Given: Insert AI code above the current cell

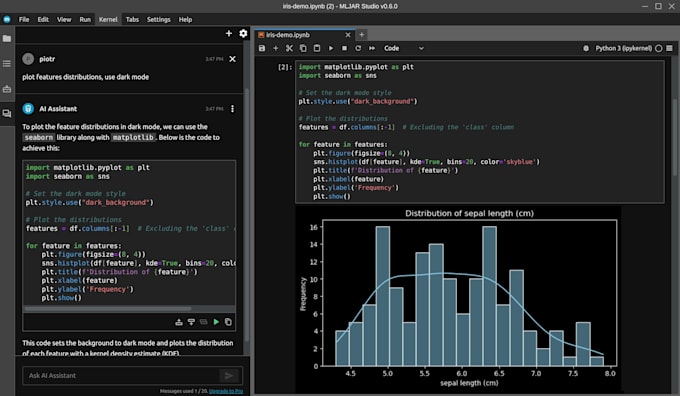Looking at the screenshot, I should [179, 322].
